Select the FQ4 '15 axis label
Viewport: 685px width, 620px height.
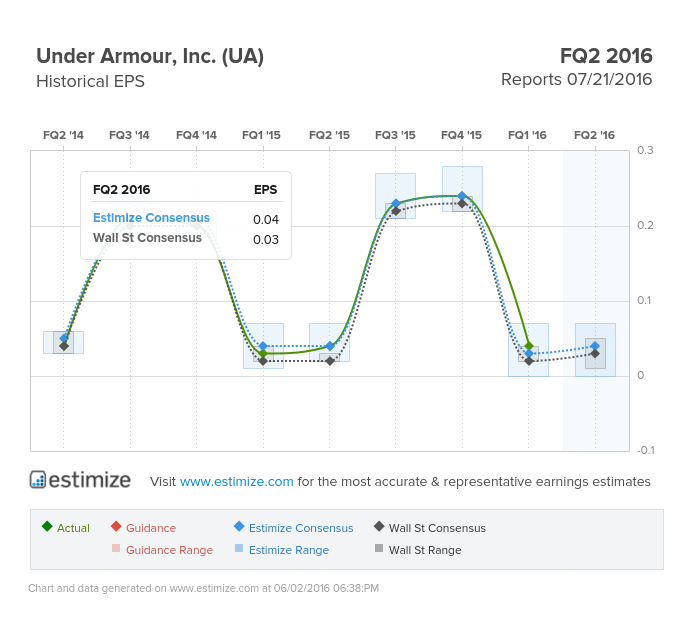461,135
